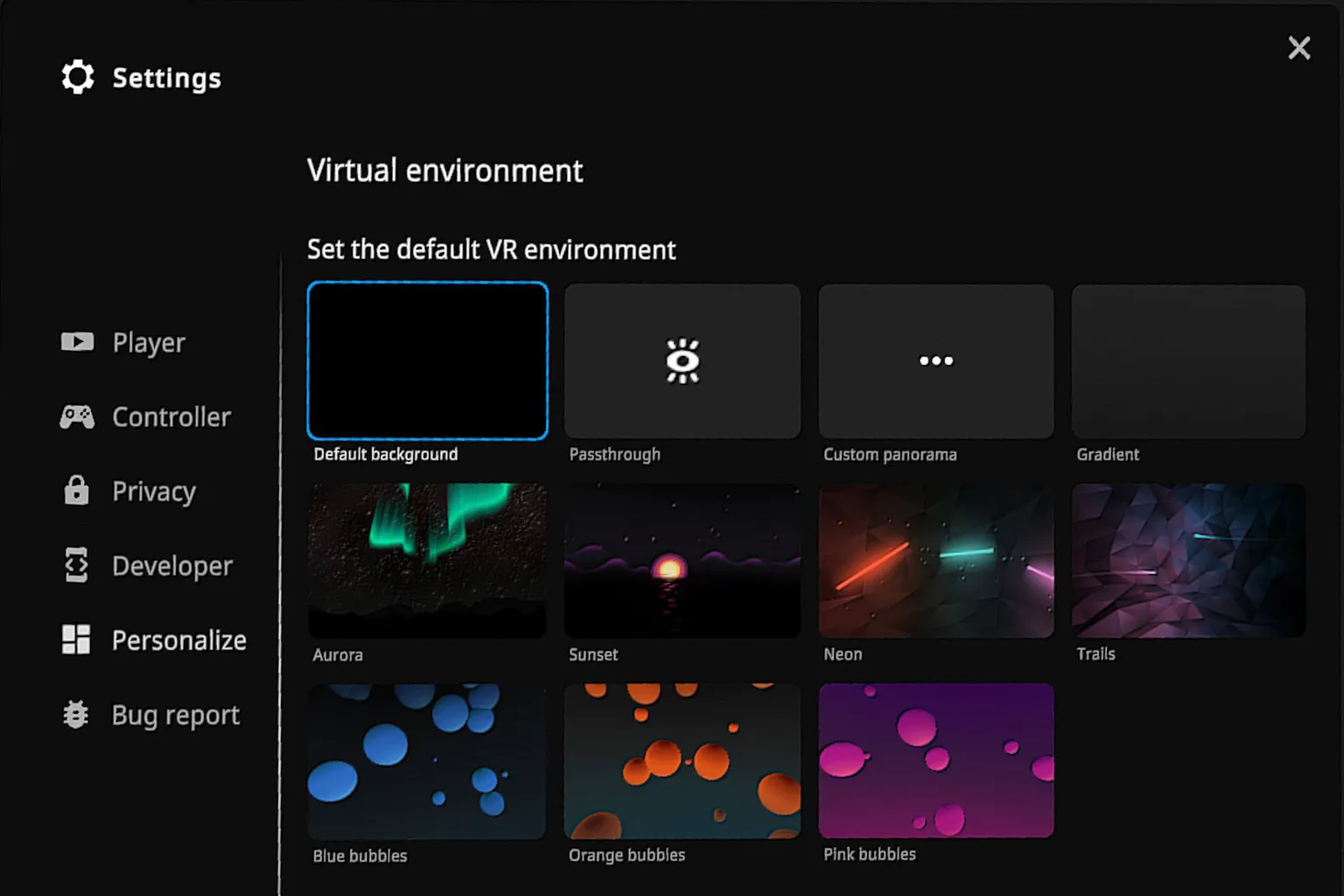Switch to Controller settings label
The height and width of the screenshot is (896, 1344).
(171, 417)
